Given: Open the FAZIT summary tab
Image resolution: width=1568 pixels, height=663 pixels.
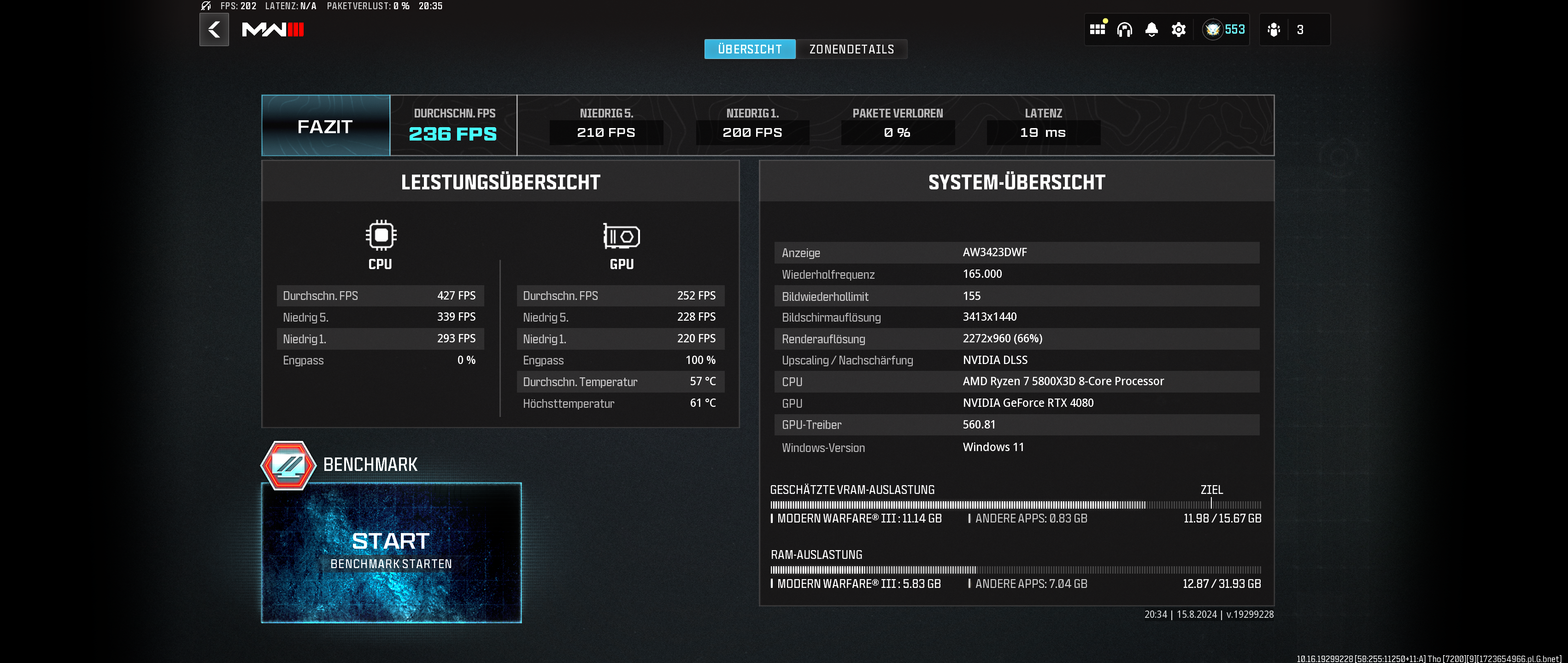Looking at the screenshot, I should point(324,125).
